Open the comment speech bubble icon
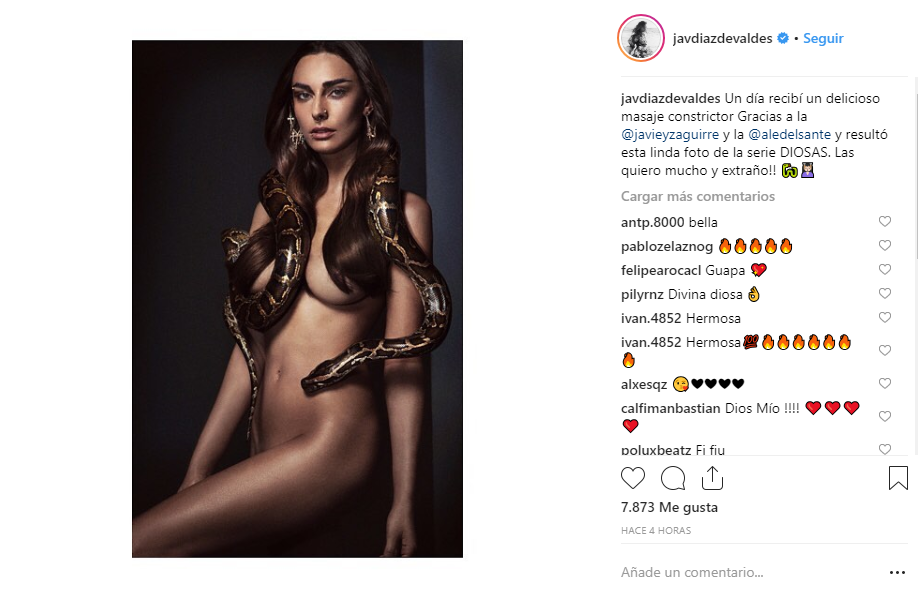Screen dimensions: 918x594 673,478
